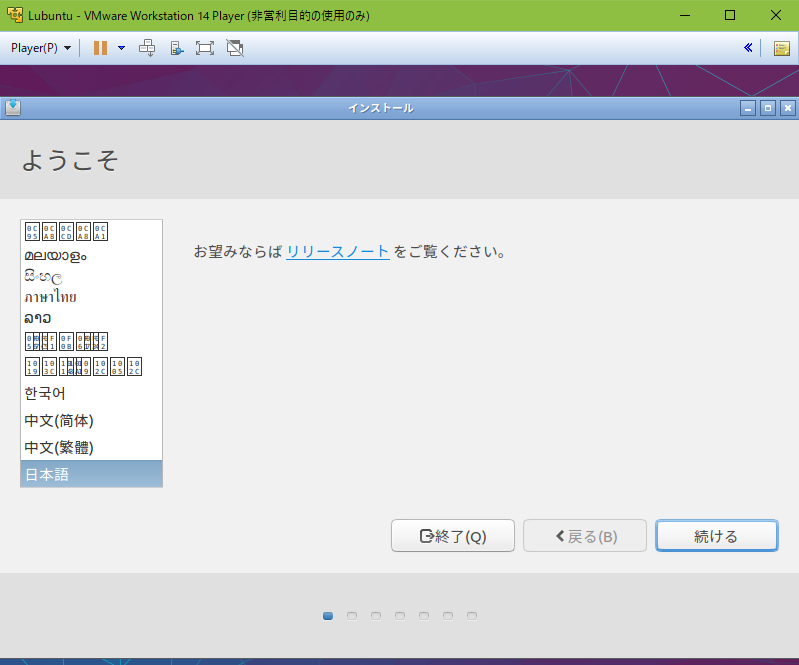Maximize the インストール installer window
The image size is (799, 665).
pyautogui.click(x=768, y=108)
